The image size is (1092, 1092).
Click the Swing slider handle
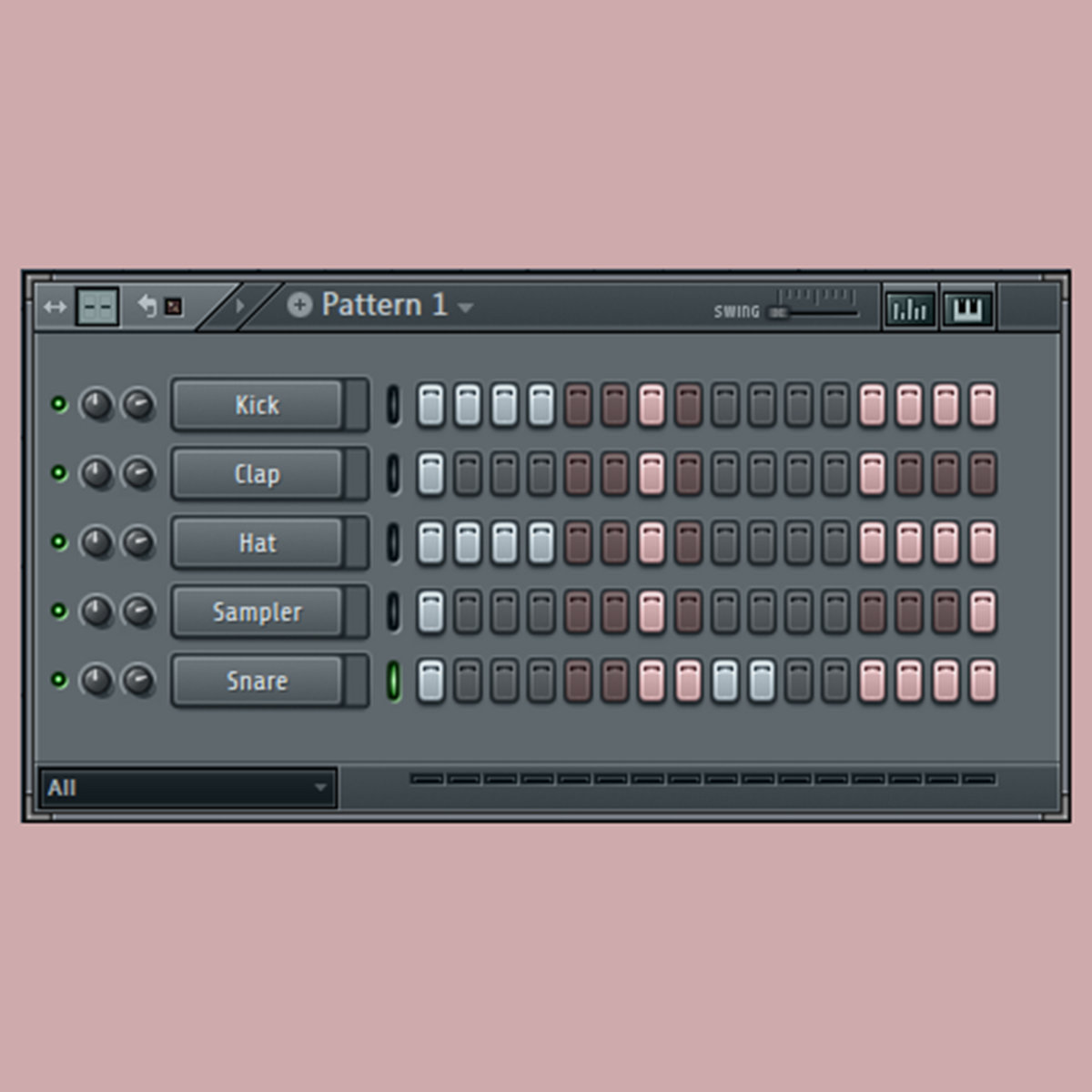[778, 313]
